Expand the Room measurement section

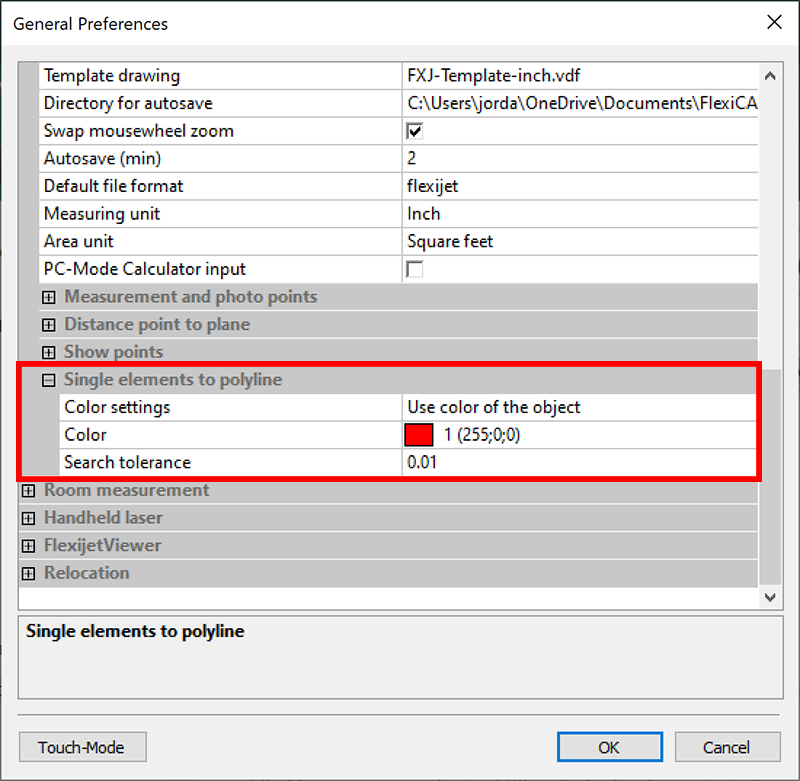(28, 490)
